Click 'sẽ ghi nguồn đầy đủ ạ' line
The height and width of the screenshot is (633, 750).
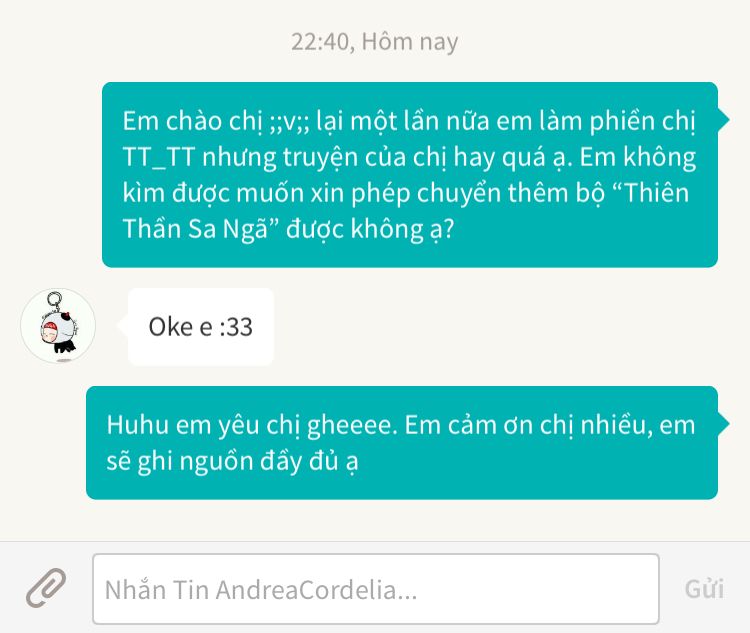pos(232,462)
